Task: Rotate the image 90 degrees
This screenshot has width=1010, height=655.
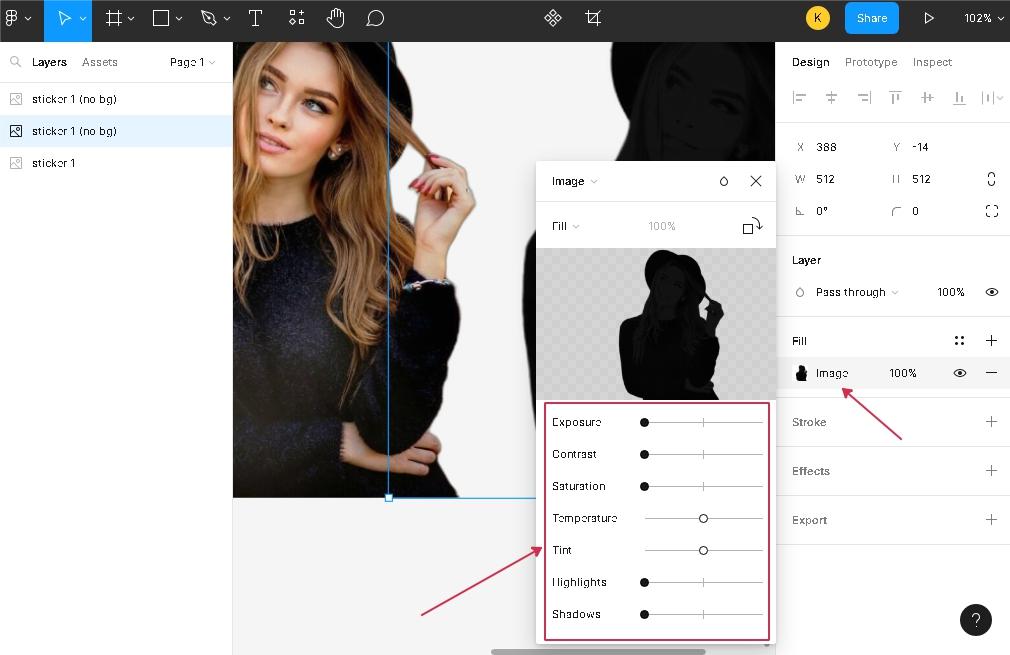Action: [752, 227]
